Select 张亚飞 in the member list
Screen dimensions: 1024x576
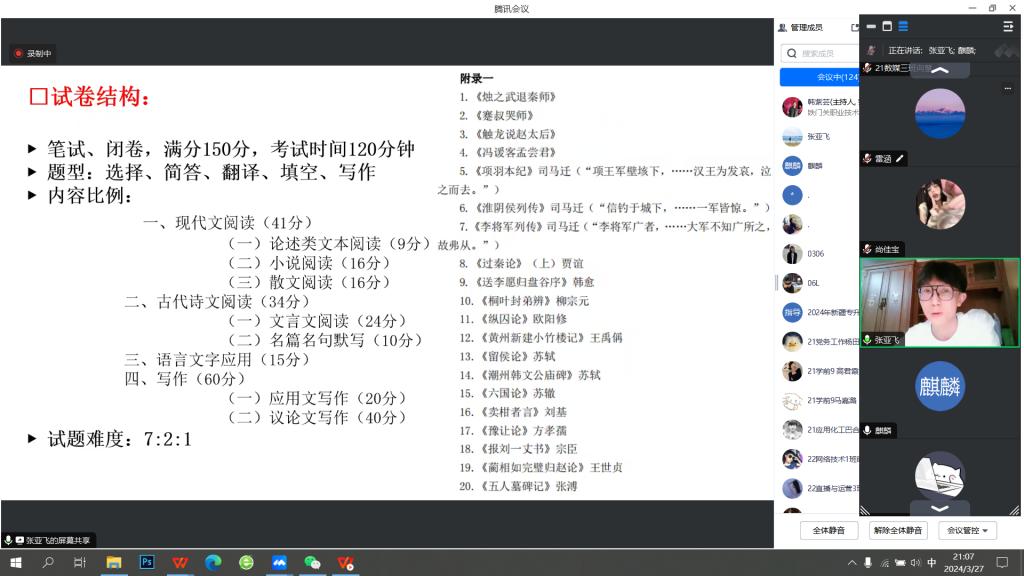(817, 137)
